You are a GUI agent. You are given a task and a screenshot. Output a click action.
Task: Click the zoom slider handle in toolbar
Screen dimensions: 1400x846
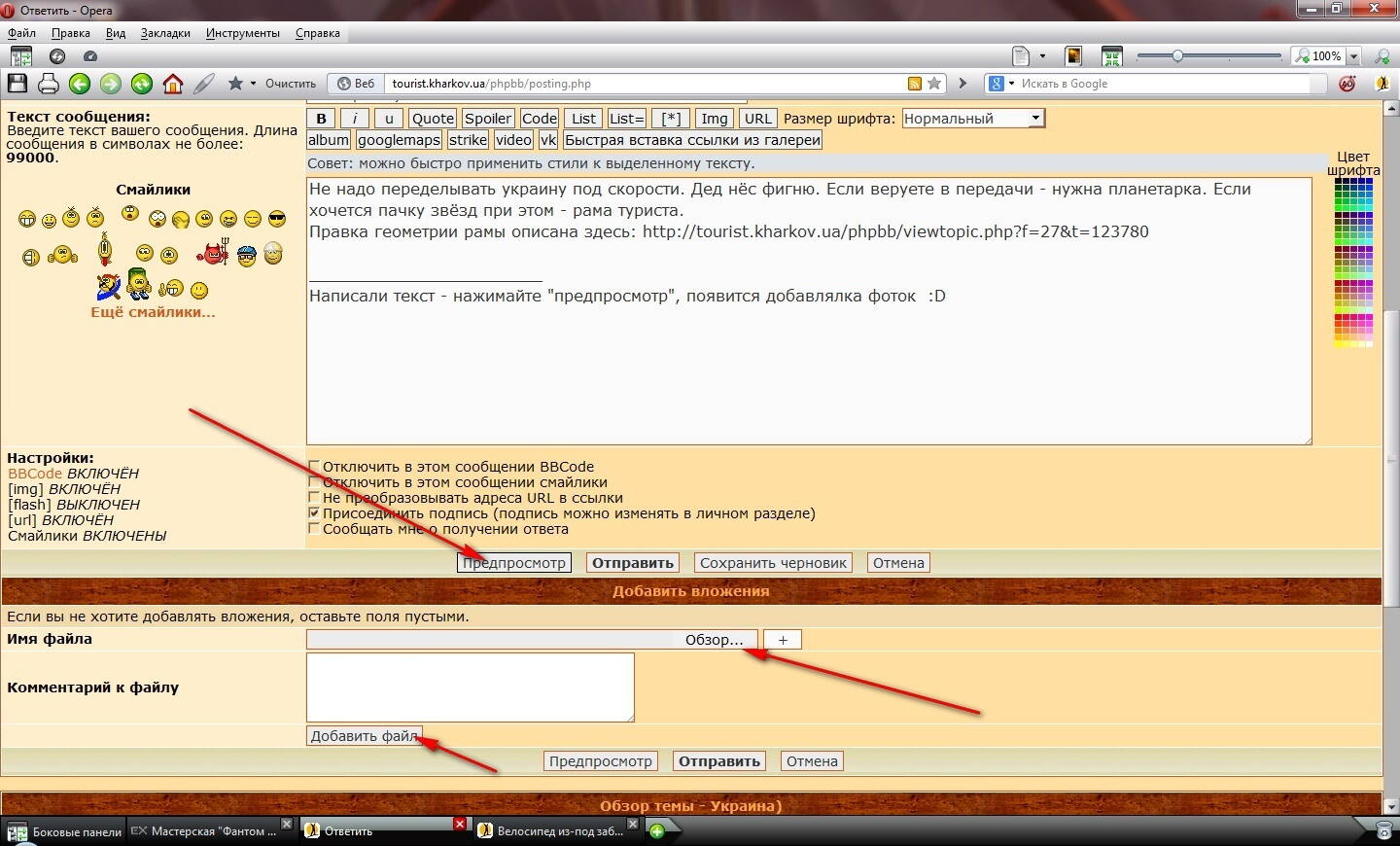click(x=1177, y=56)
